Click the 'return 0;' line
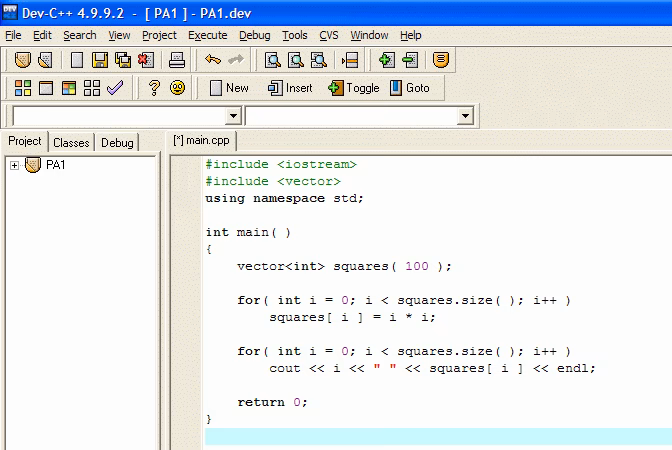Viewport: 672px width, 450px height. 272,402
